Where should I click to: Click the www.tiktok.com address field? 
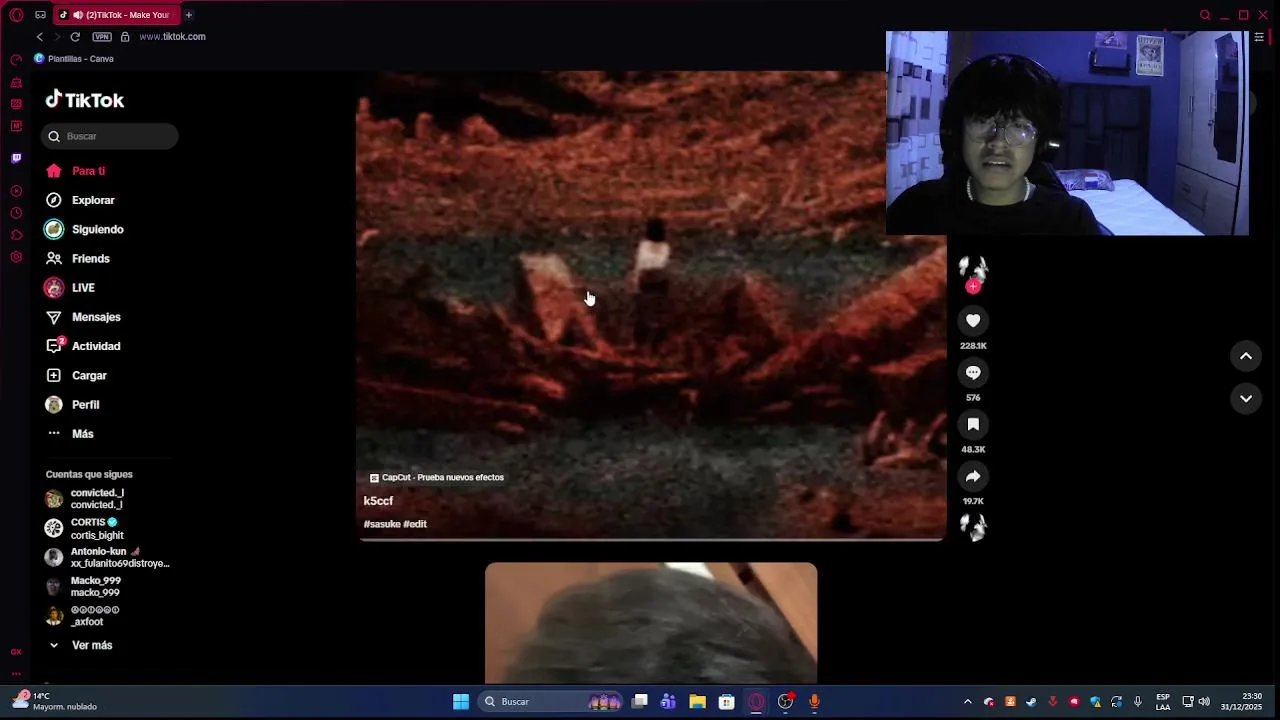pos(172,37)
